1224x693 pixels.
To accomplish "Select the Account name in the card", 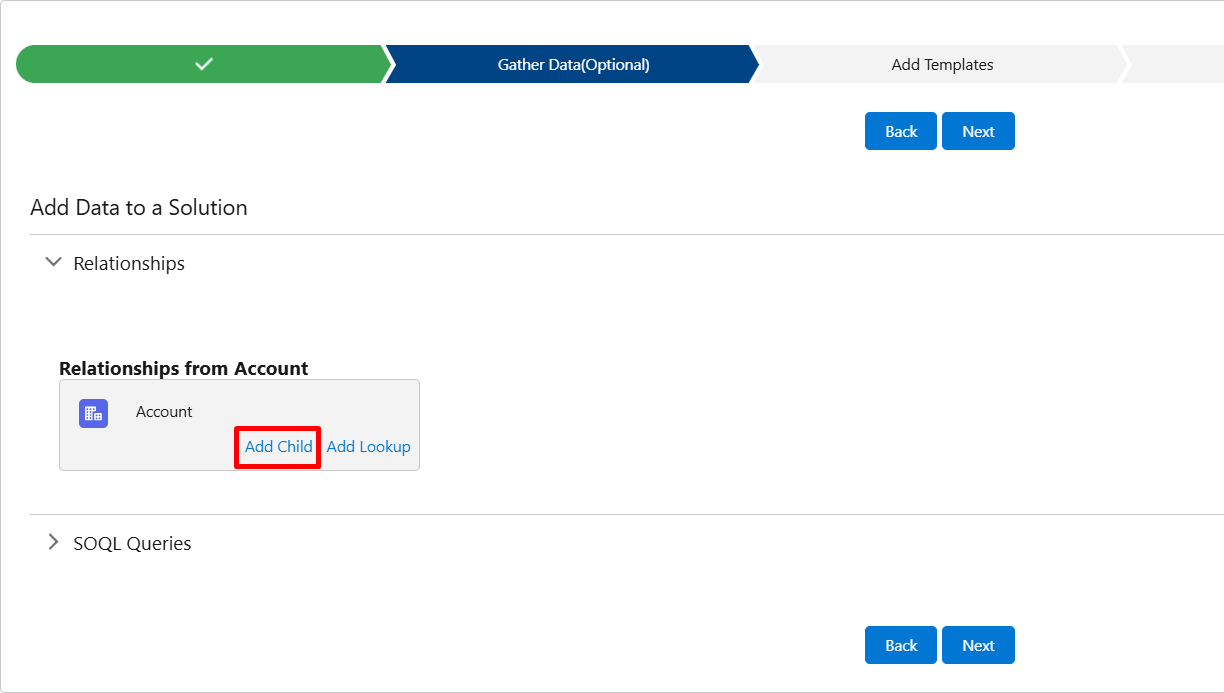I will pyautogui.click(x=164, y=412).
